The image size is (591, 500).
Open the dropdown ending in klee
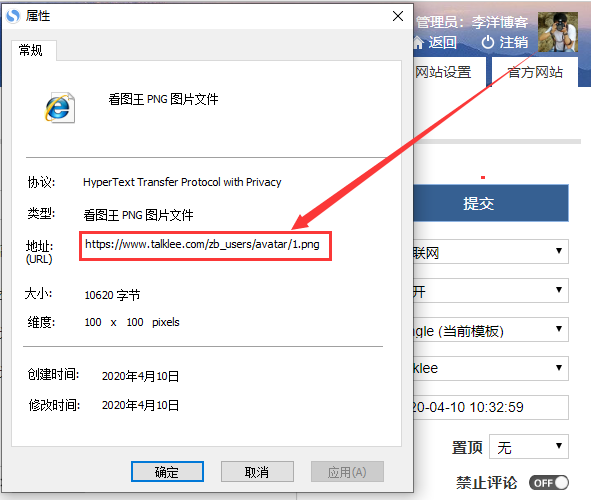491,369
